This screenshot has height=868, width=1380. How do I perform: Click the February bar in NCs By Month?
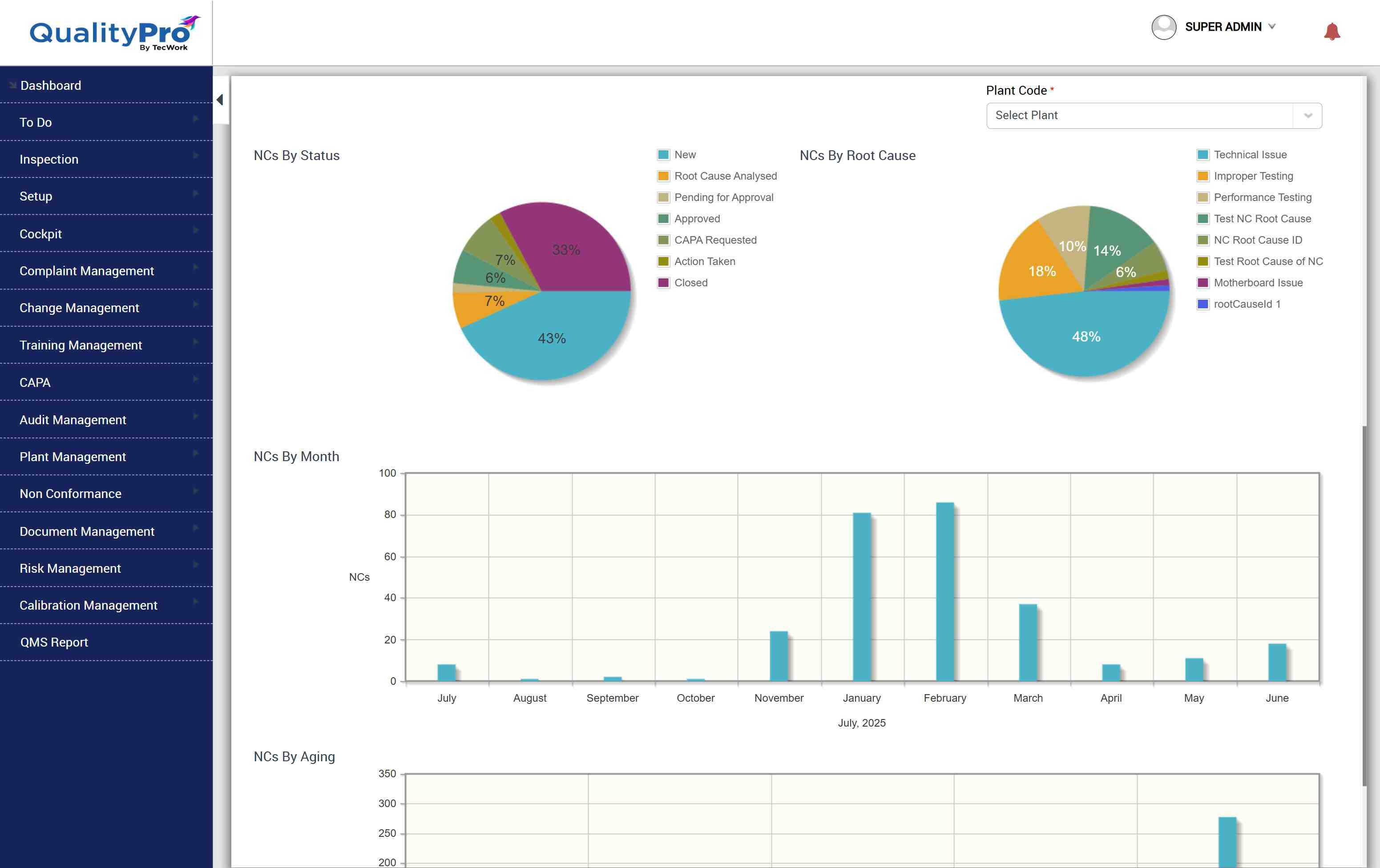click(944, 591)
